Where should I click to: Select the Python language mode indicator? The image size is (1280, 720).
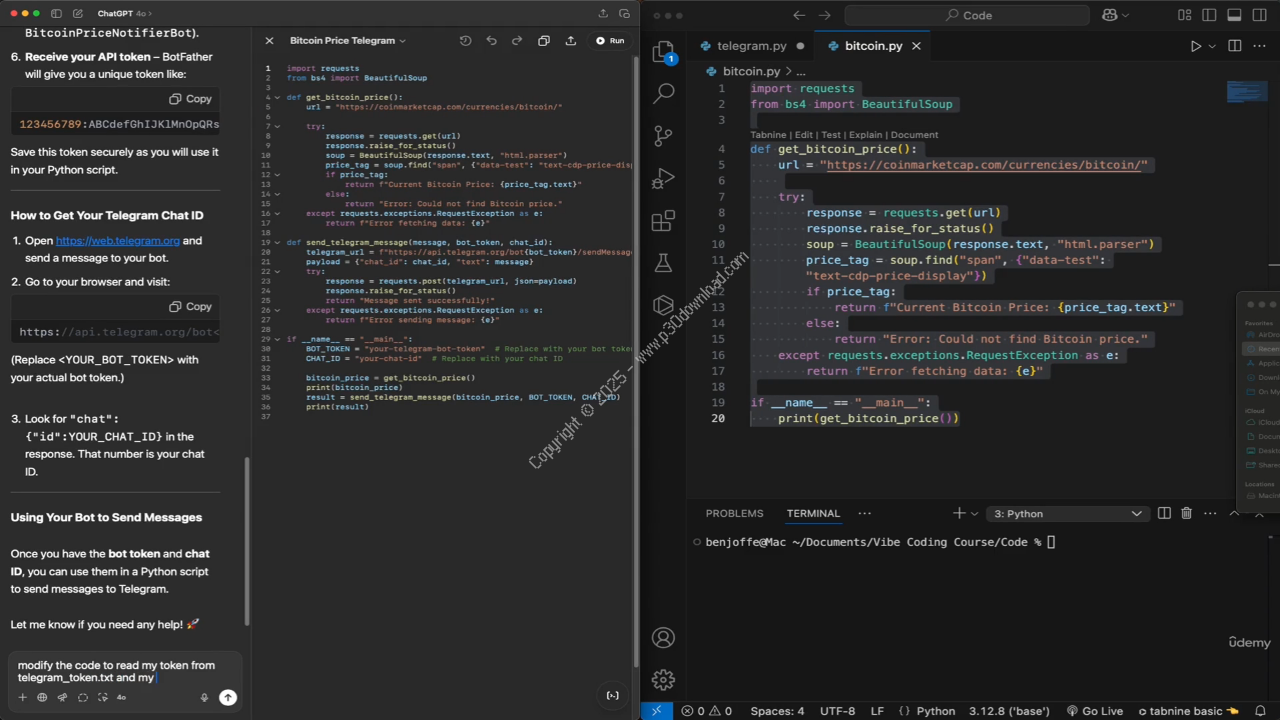pyautogui.click(x=936, y=711)
